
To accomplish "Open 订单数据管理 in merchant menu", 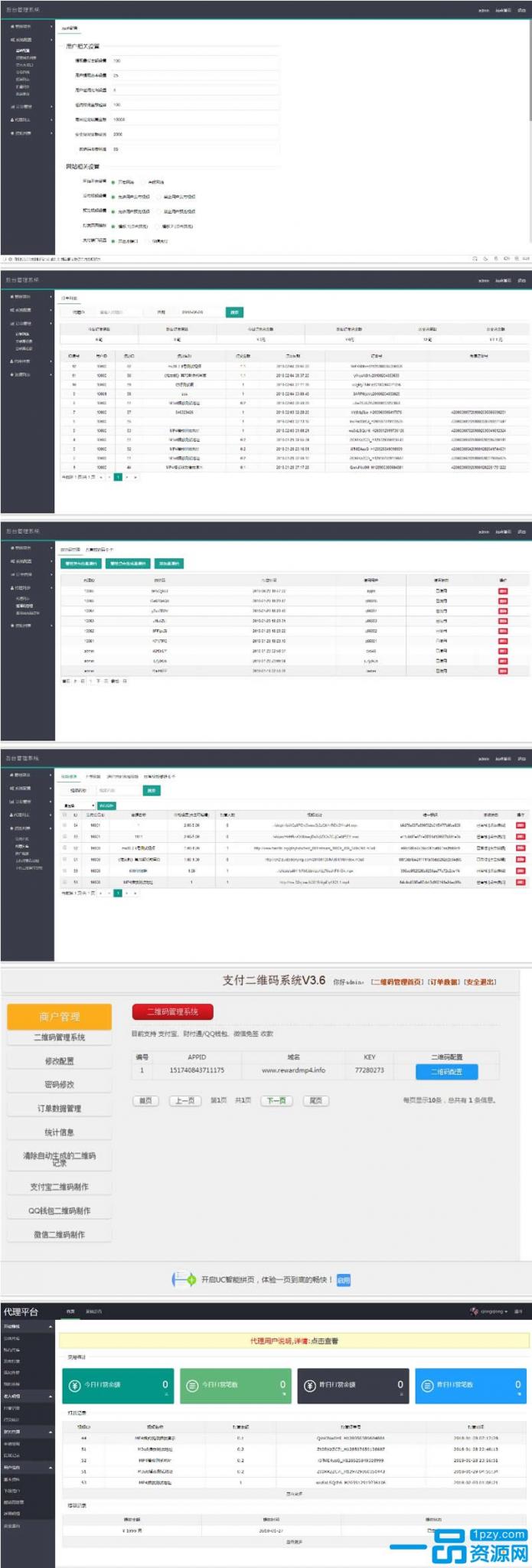I will pyautogui.click(x=59, y=1109).
